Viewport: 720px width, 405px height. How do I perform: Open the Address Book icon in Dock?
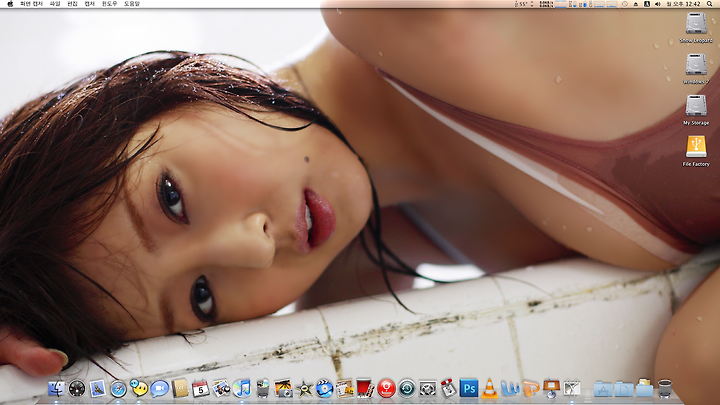click(180, 389)
